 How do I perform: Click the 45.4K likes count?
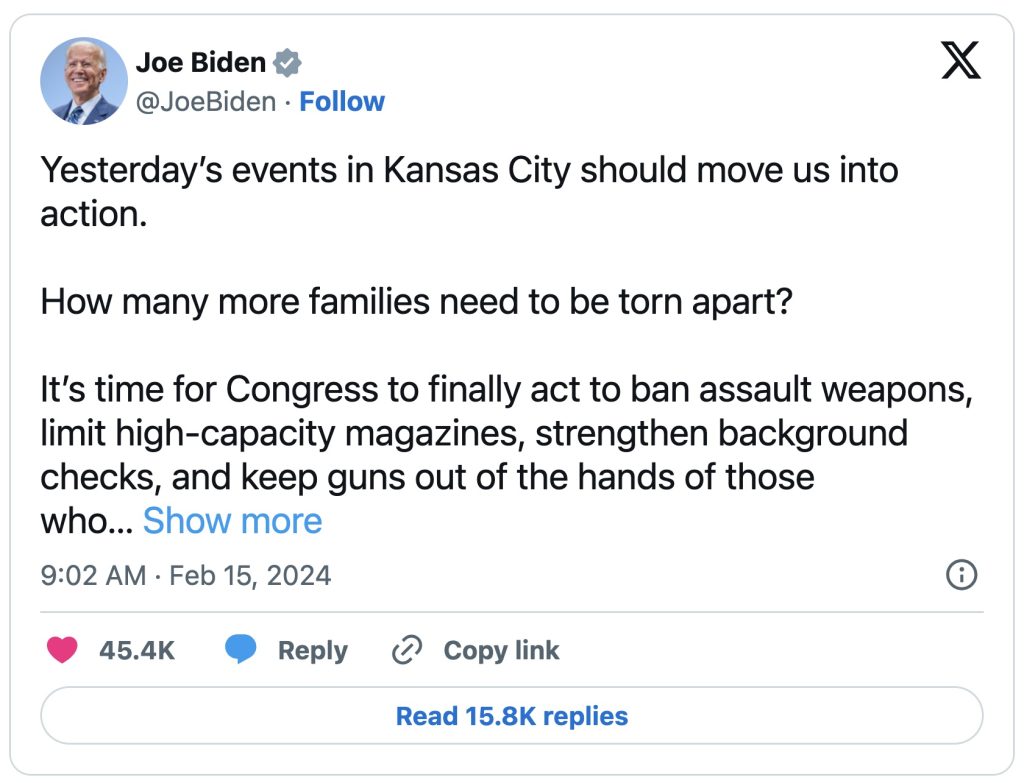(x=137, y=650)
